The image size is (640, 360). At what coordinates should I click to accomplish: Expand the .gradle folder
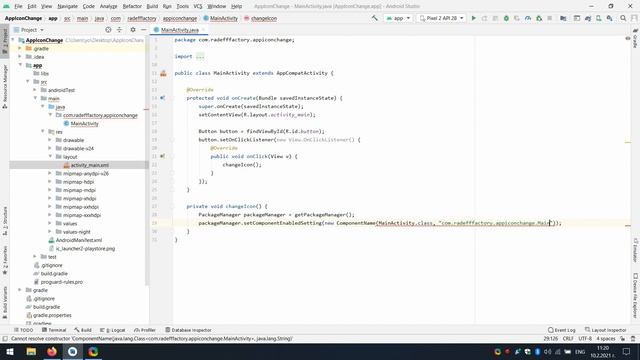click(20, 49)
